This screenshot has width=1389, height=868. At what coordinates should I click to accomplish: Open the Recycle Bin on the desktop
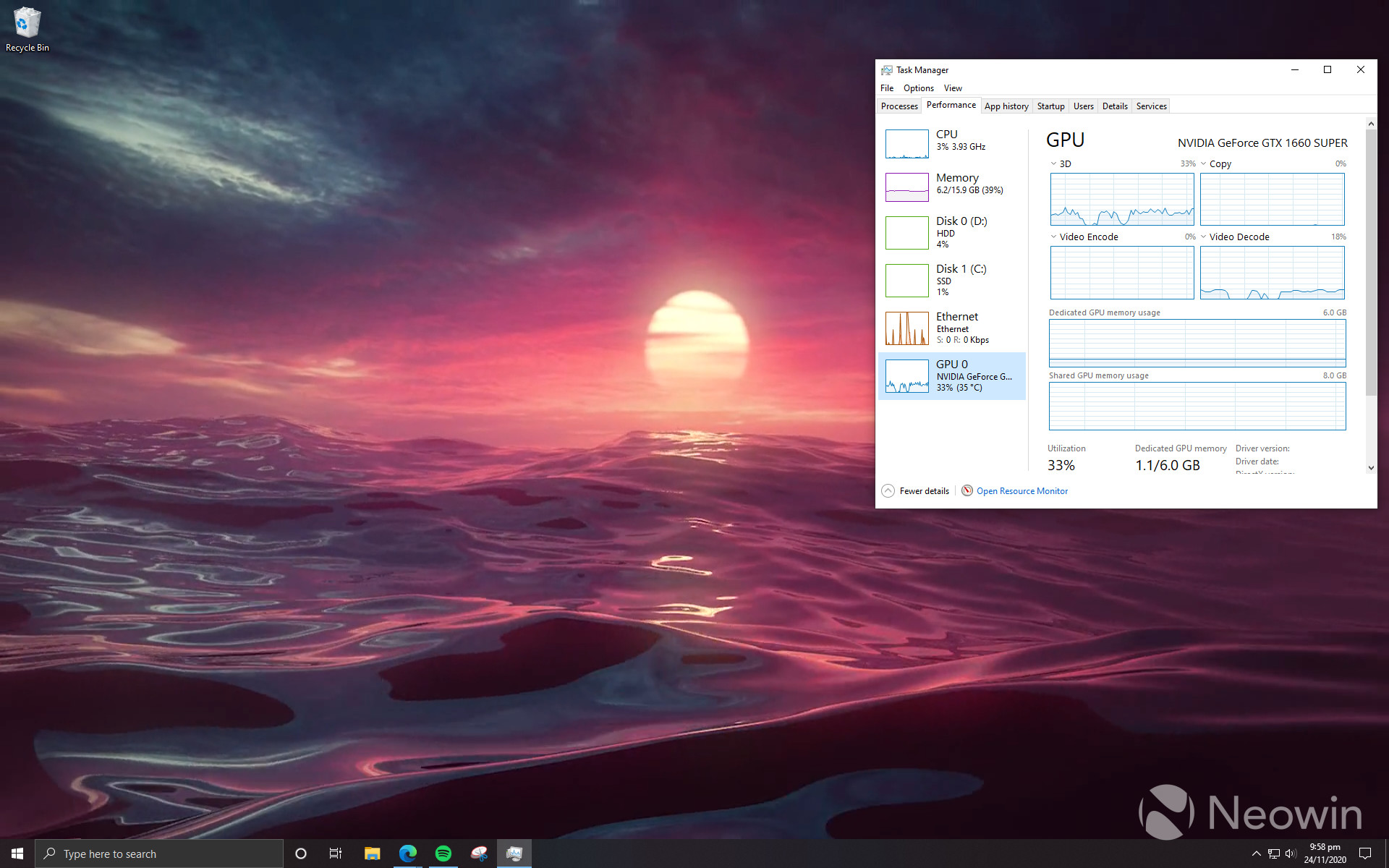point(27,22)
